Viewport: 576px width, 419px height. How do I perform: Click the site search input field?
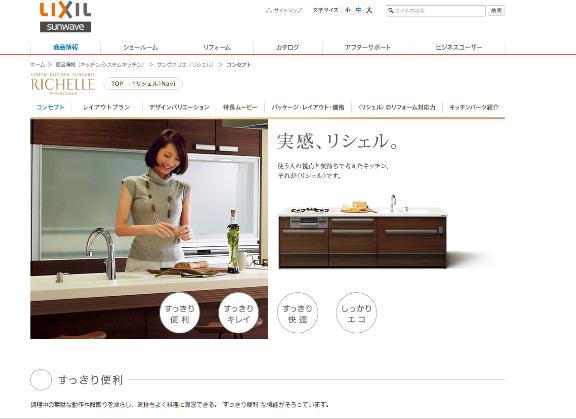pos(436,11)
